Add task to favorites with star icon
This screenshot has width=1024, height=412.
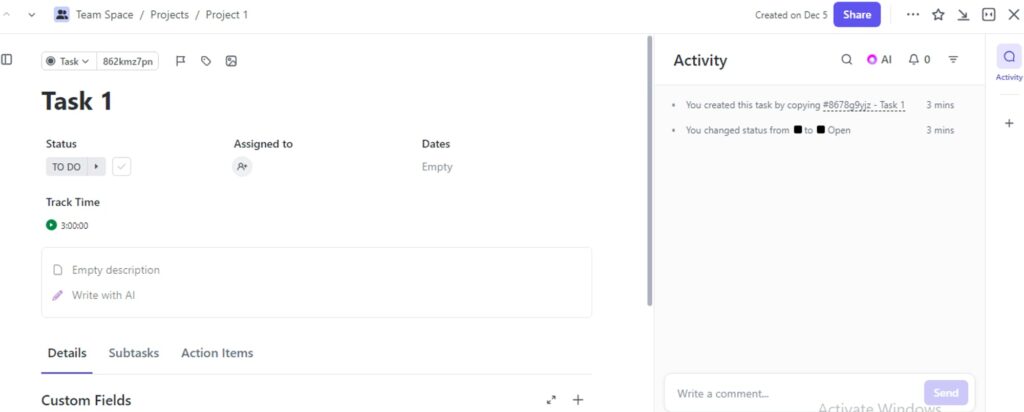(x=938, y=14)
